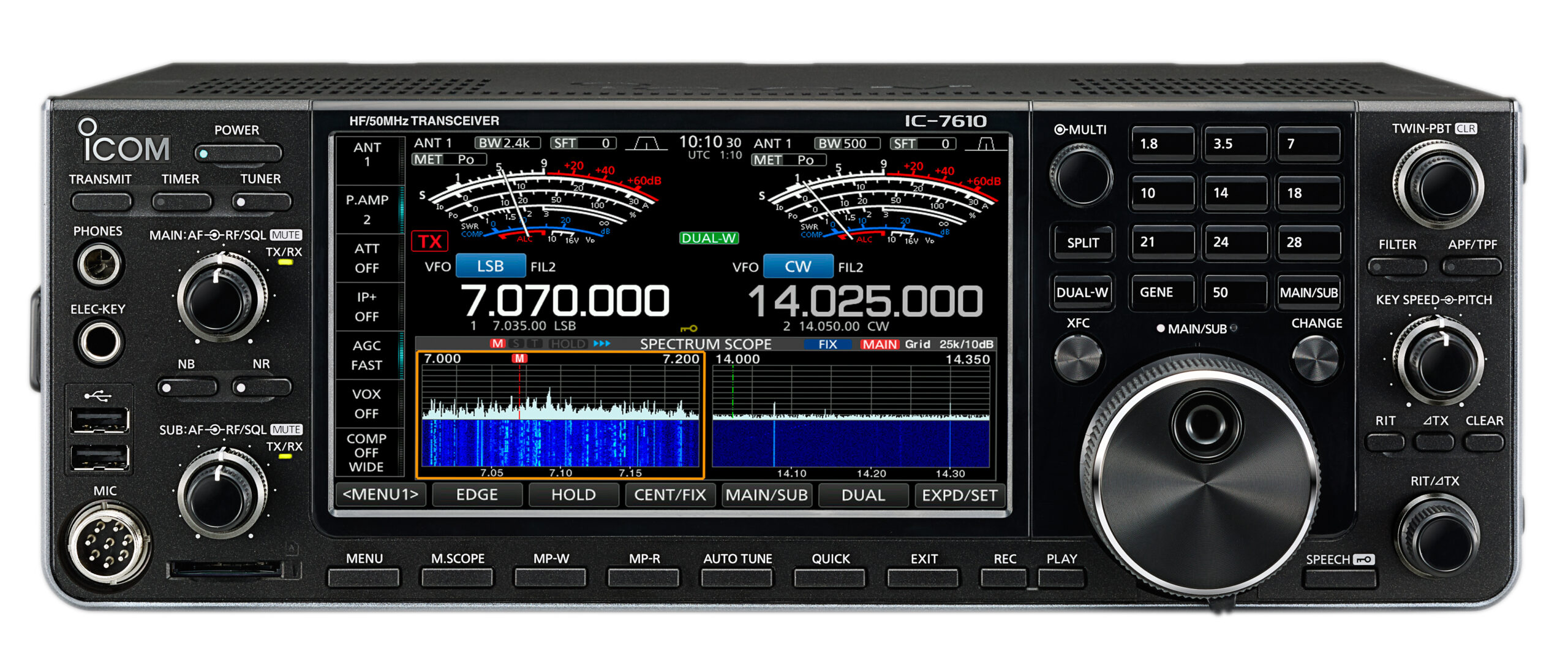Push the TRANSMIT button
1568x654 pixels.
[x=101, y=201]
